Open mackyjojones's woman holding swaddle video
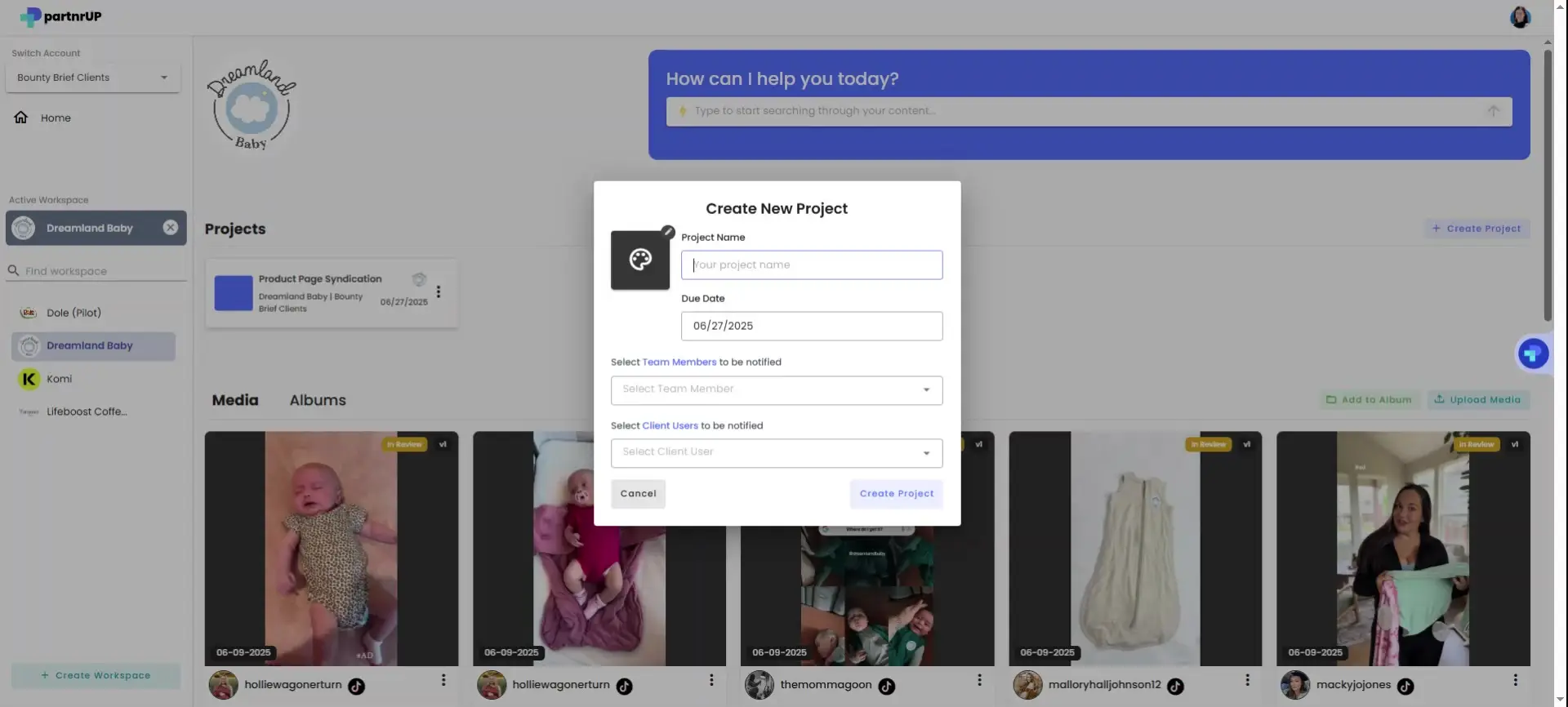This screenshot has width=1568, height=707. (1403, 549)
